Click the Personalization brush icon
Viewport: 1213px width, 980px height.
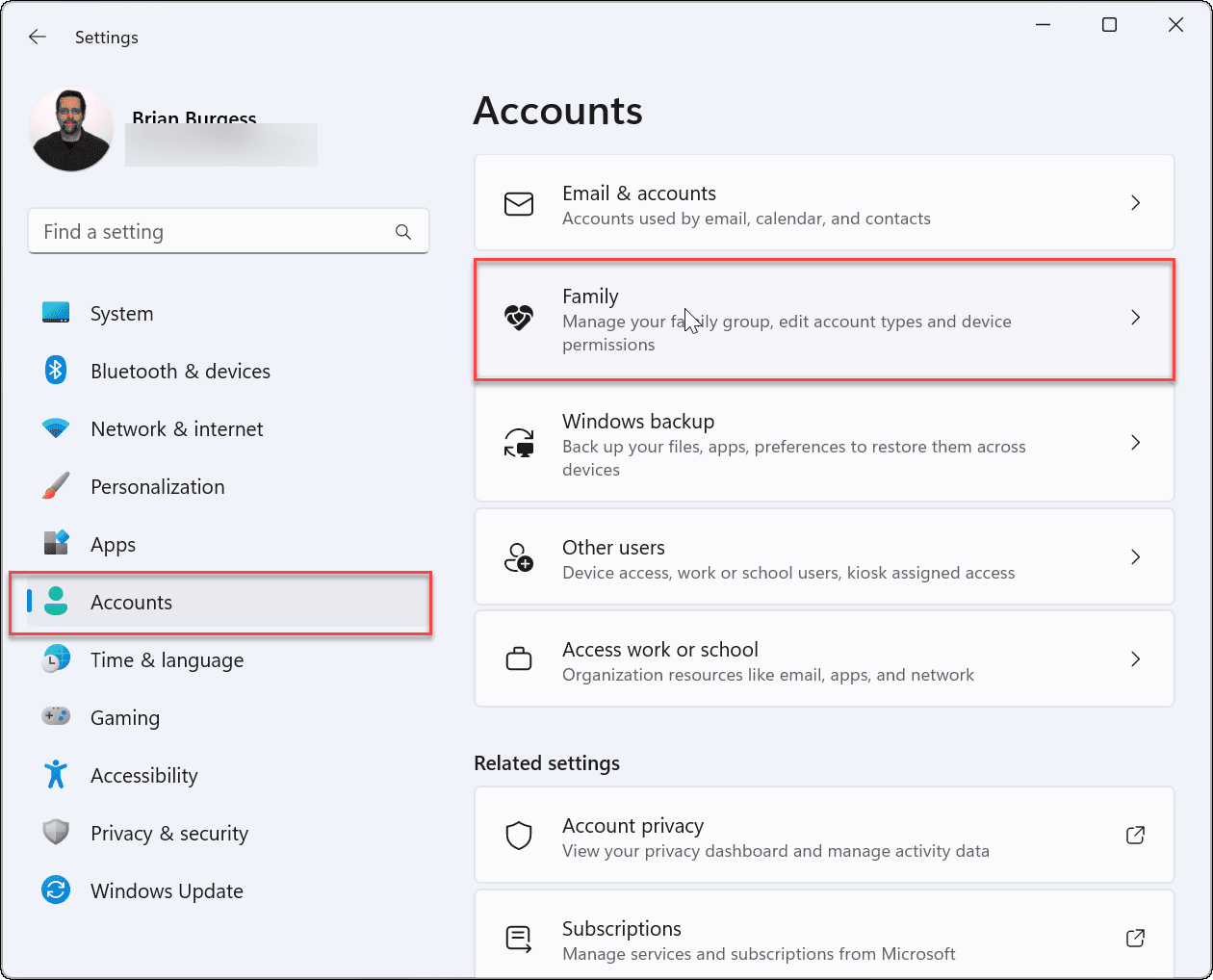(56, 486)
